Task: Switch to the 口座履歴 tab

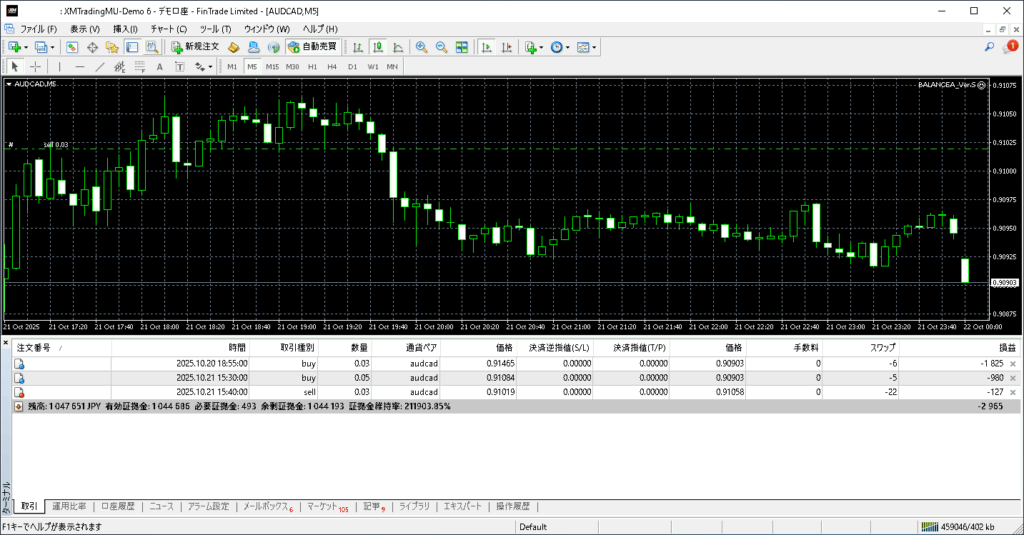Action: point(118,506)
